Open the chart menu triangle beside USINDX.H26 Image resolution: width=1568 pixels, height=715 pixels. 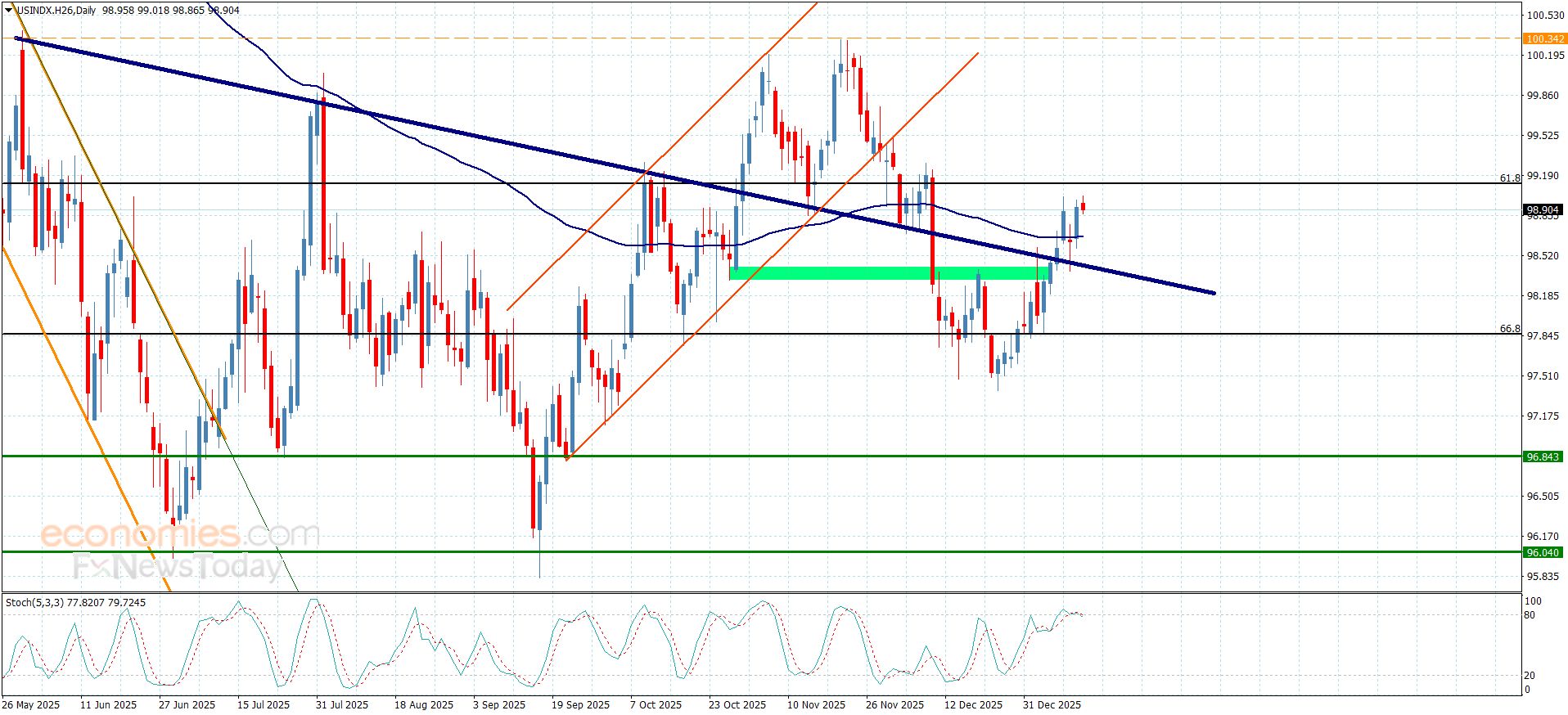pyautogui.click(x=9, y=11)
